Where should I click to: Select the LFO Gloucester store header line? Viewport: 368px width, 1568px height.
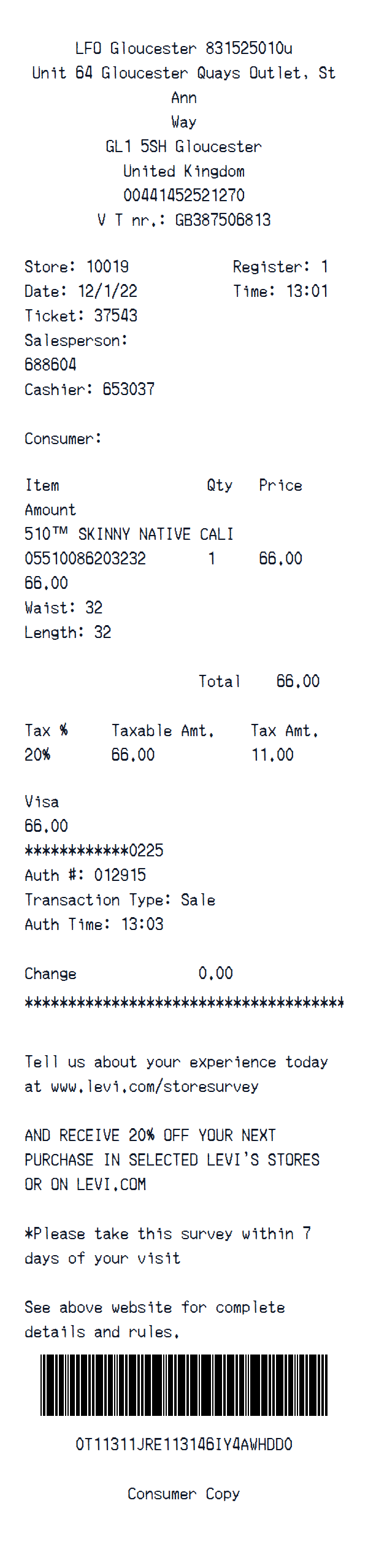pos(184,48)
